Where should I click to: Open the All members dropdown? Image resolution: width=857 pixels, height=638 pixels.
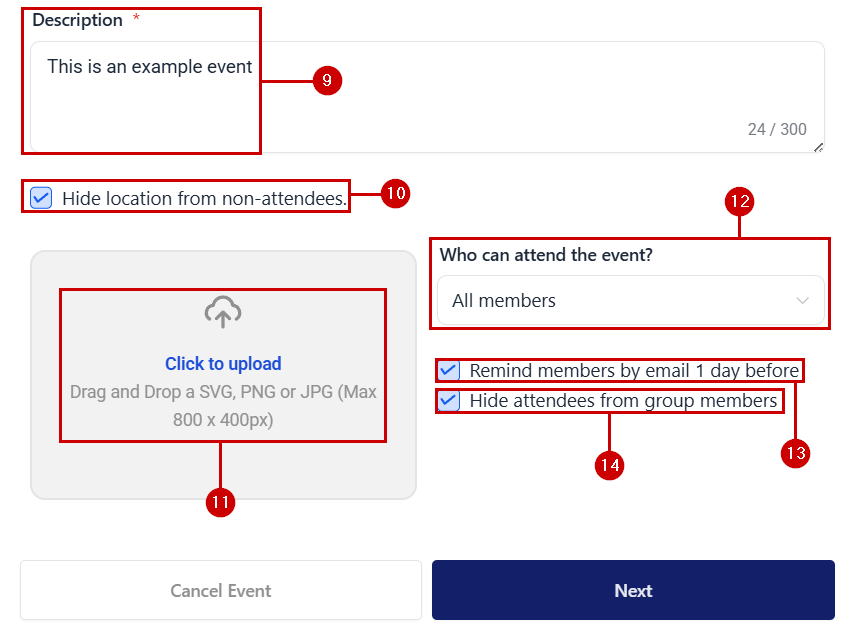point(630,301)
